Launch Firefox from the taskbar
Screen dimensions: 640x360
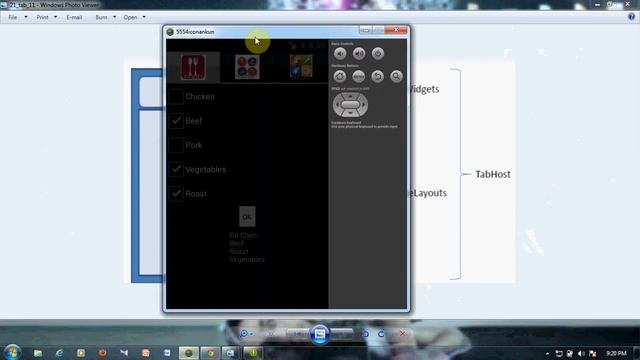[x=102, y=353]
